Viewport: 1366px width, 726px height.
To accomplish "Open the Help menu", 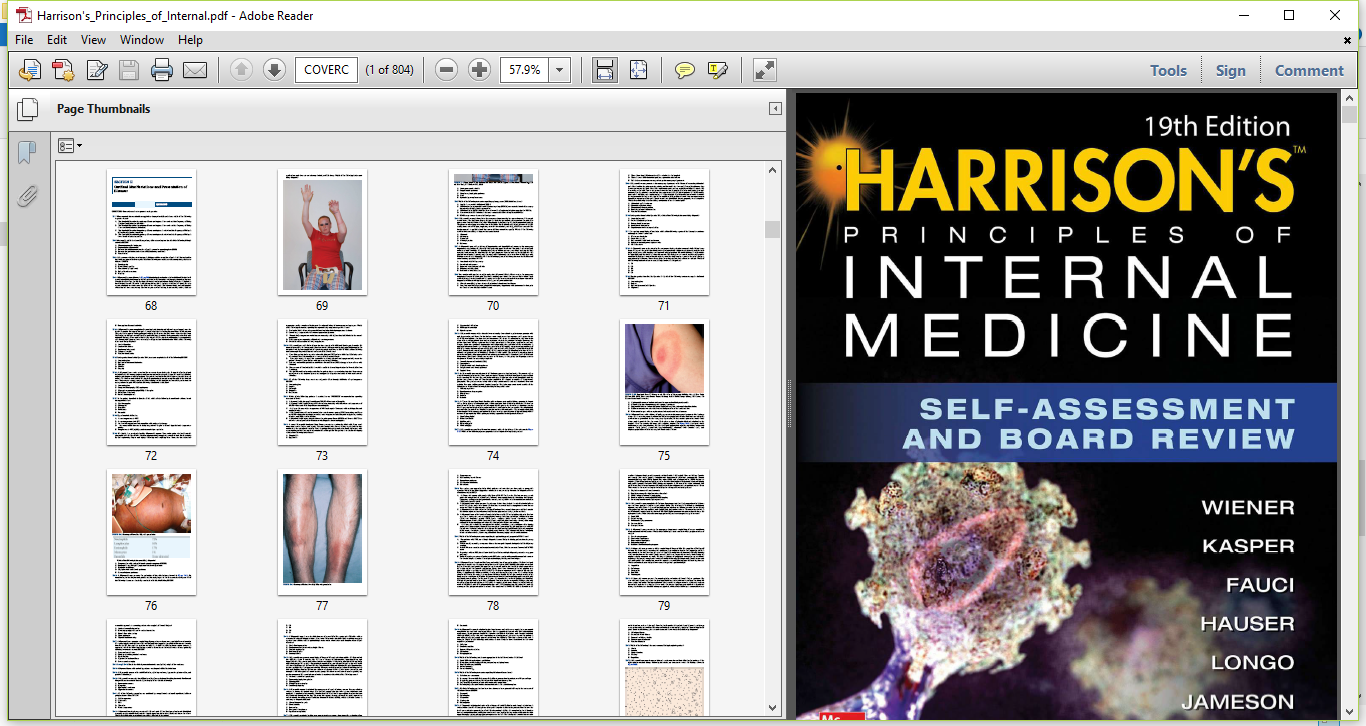I will (x=190, y=40).
